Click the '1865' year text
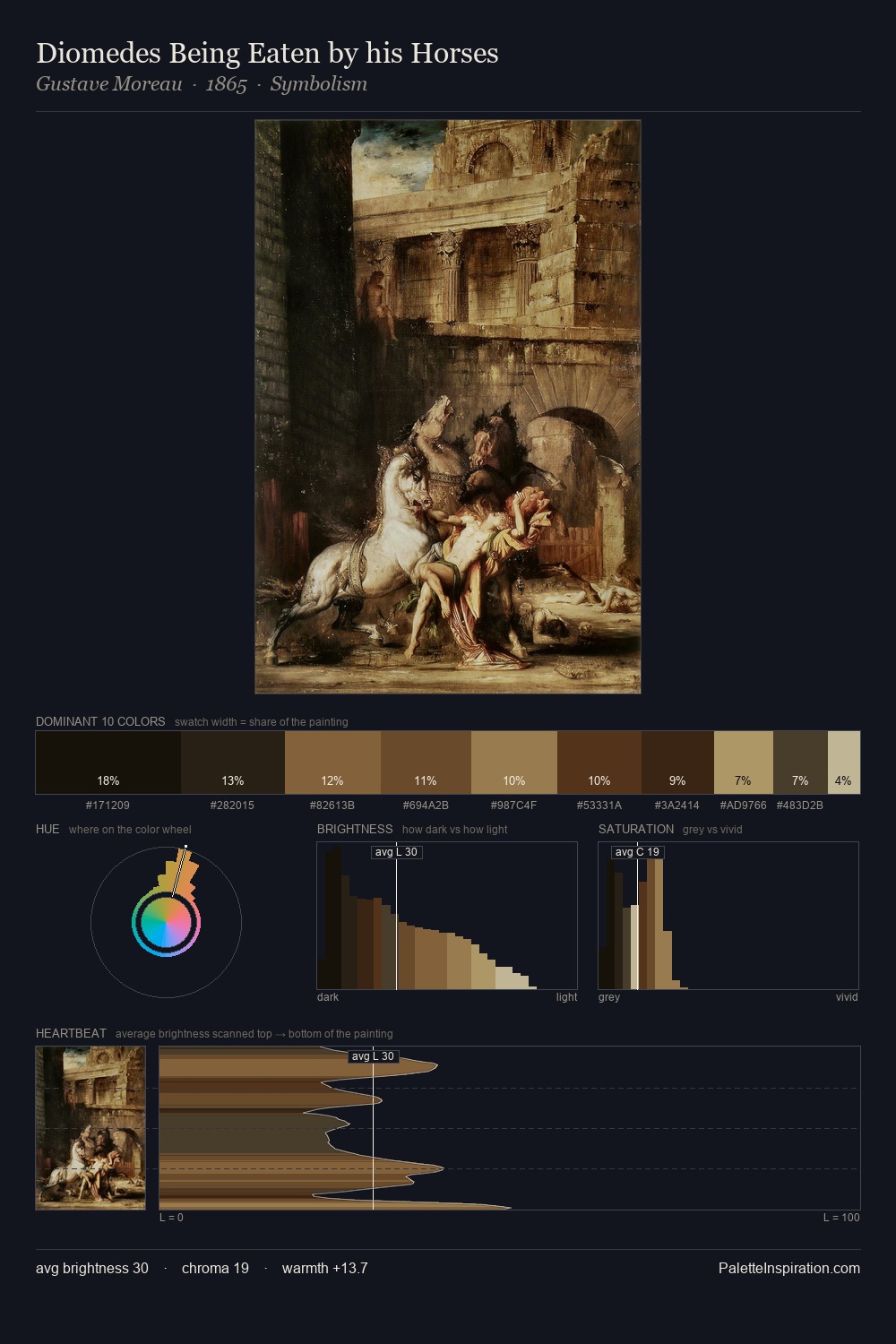Image resolution: width=896 pixels, height=1344 pixels. [226, 84]
